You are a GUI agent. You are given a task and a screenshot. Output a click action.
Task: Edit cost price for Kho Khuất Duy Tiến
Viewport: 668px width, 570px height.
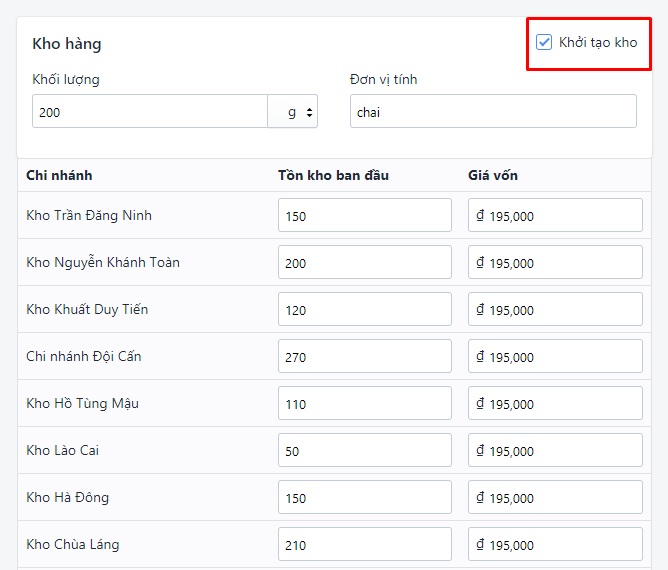[x=555, y=309]
